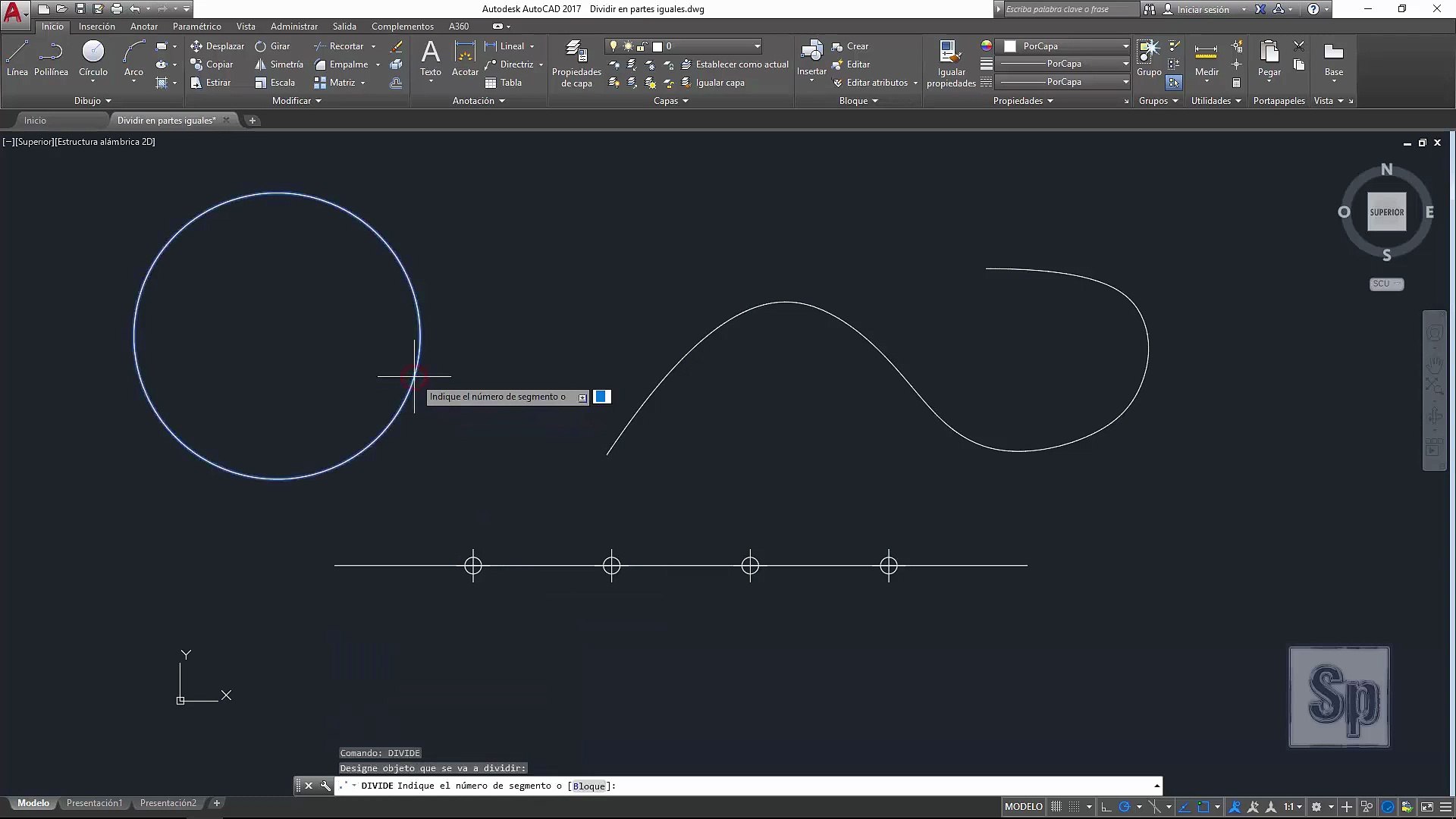Select the Línea drawing tool
The width and height of the screenshot is (1456, 819).
17,58
